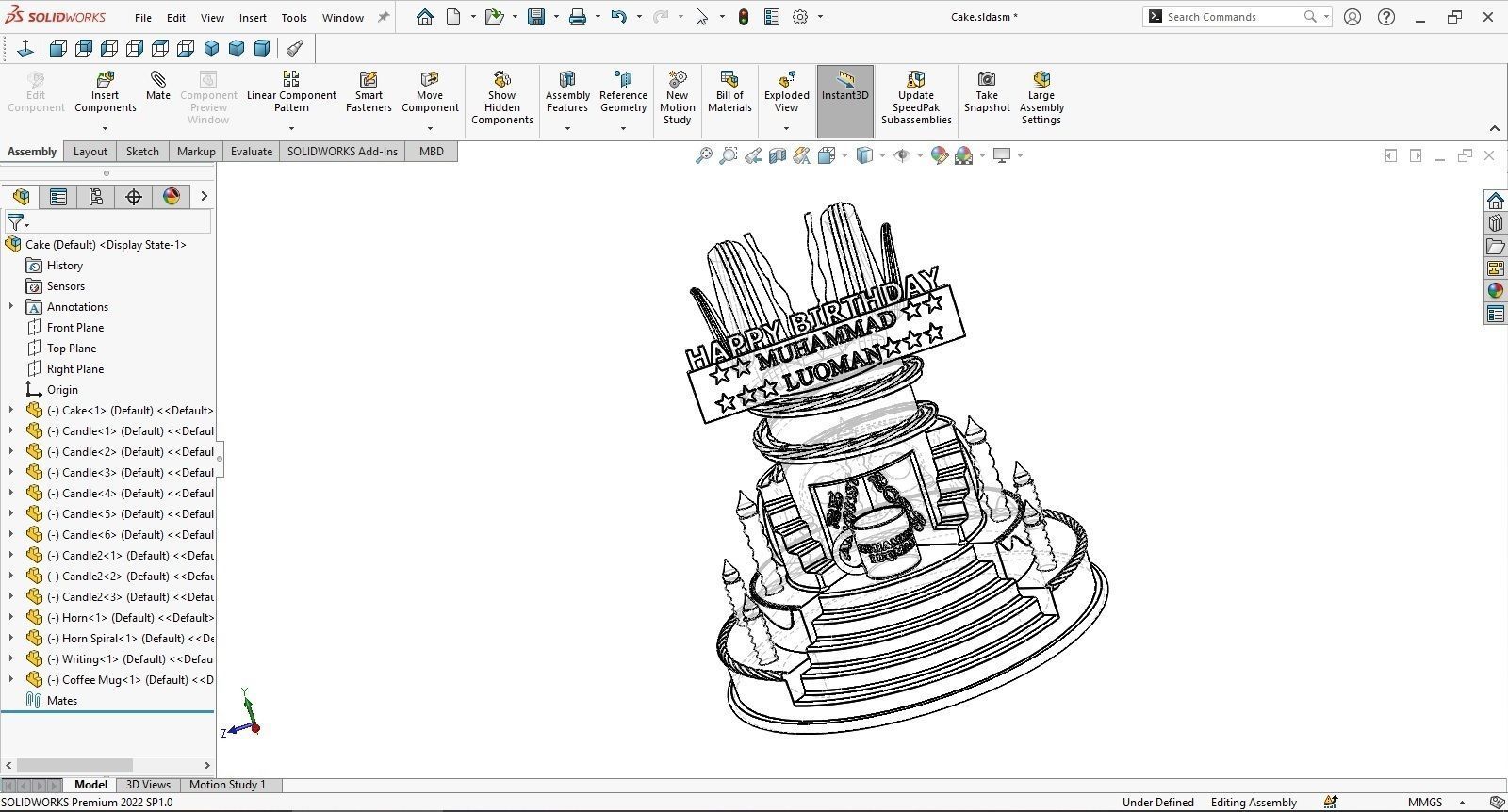Open the File menu
The image size is (1508, 812).
tap(142, 18)
